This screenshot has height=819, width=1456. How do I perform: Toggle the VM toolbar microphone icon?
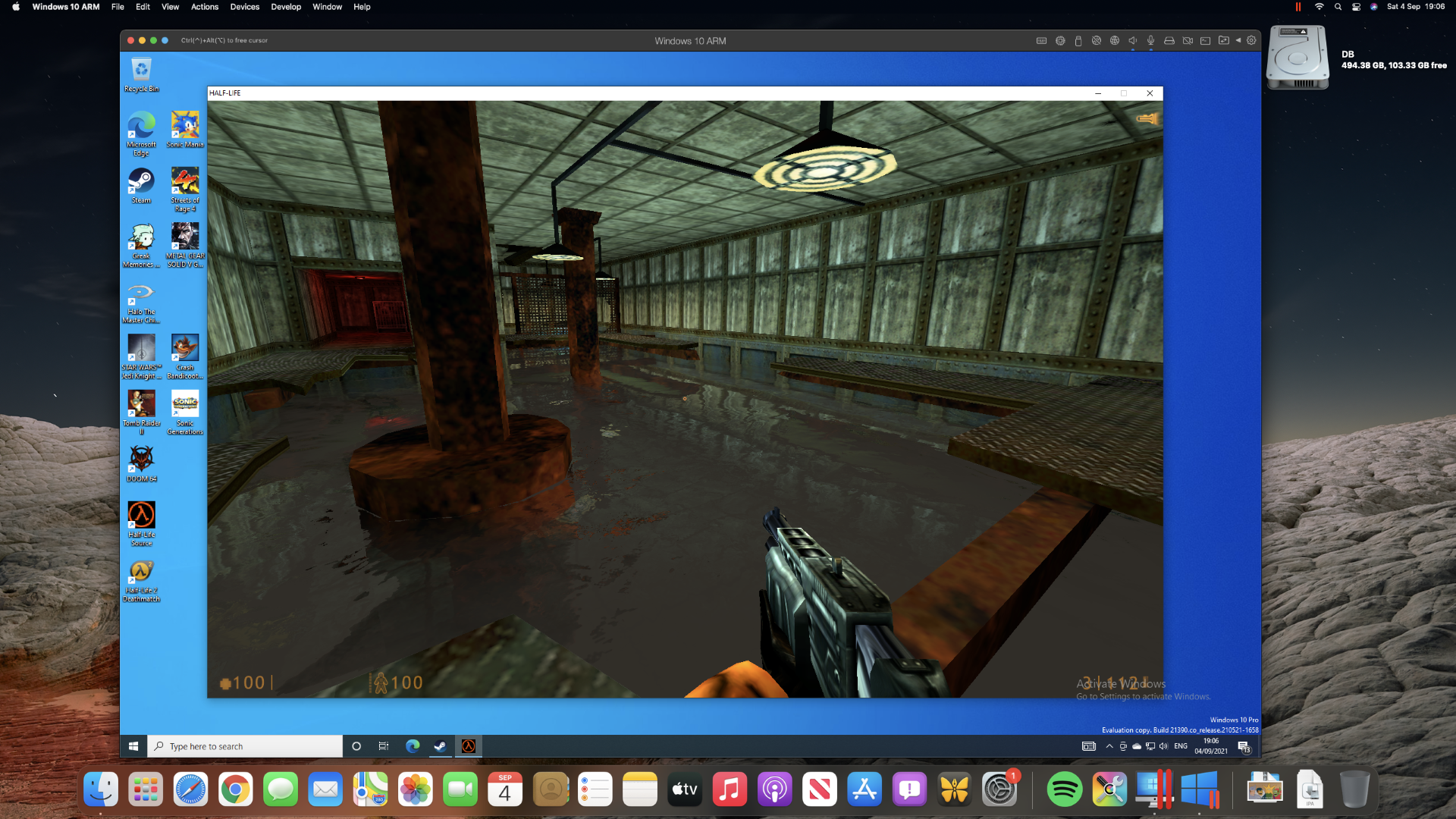point(1150,41)
